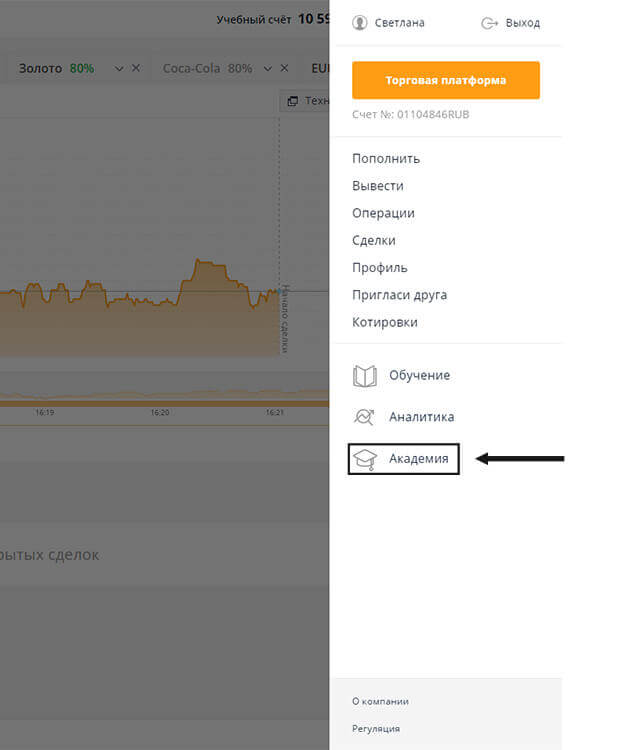Open Операции from the account menu
The image size is (631, 750).
coord(383,213)
